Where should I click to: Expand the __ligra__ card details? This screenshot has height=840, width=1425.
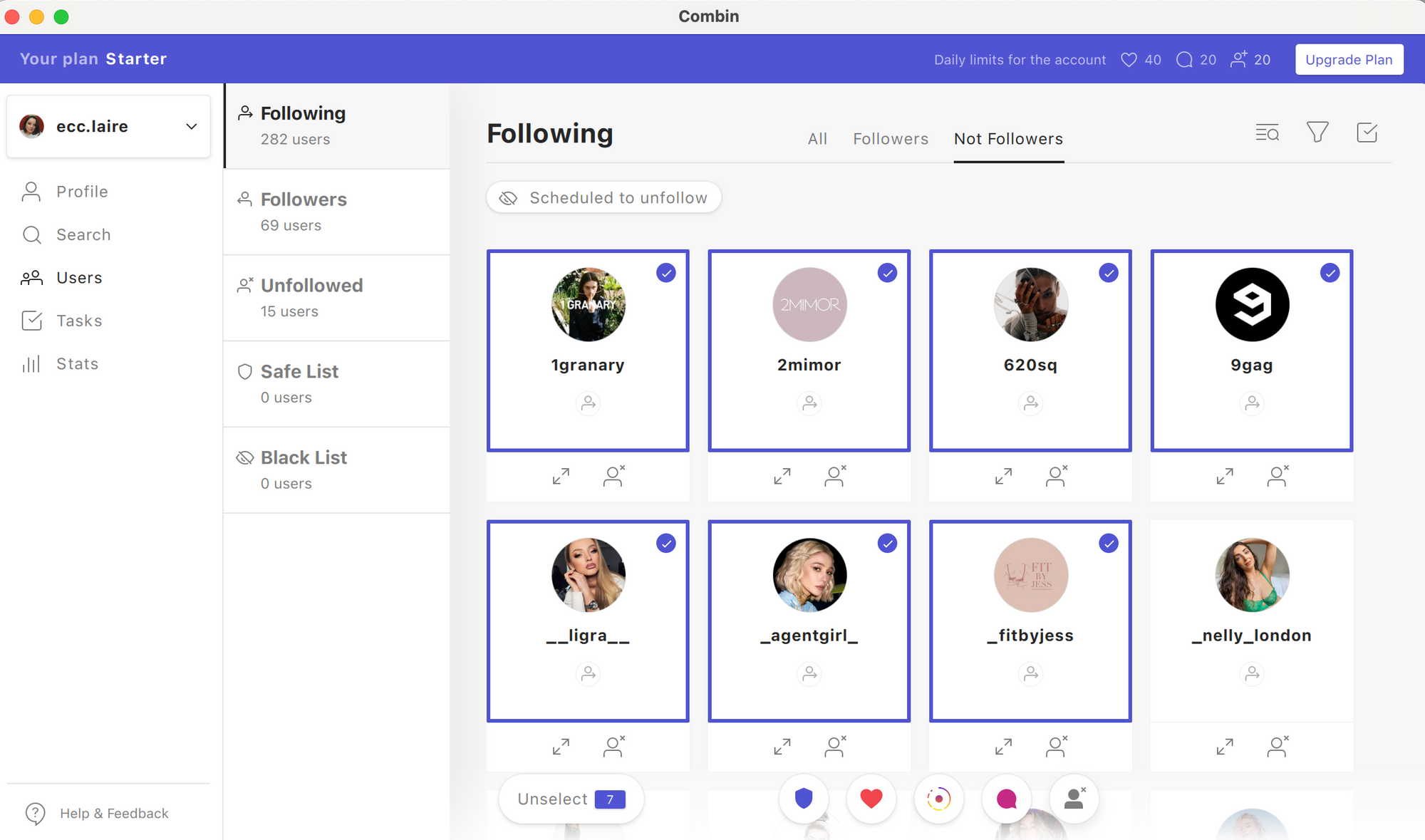pyautogui.click(x=561, y=746)
